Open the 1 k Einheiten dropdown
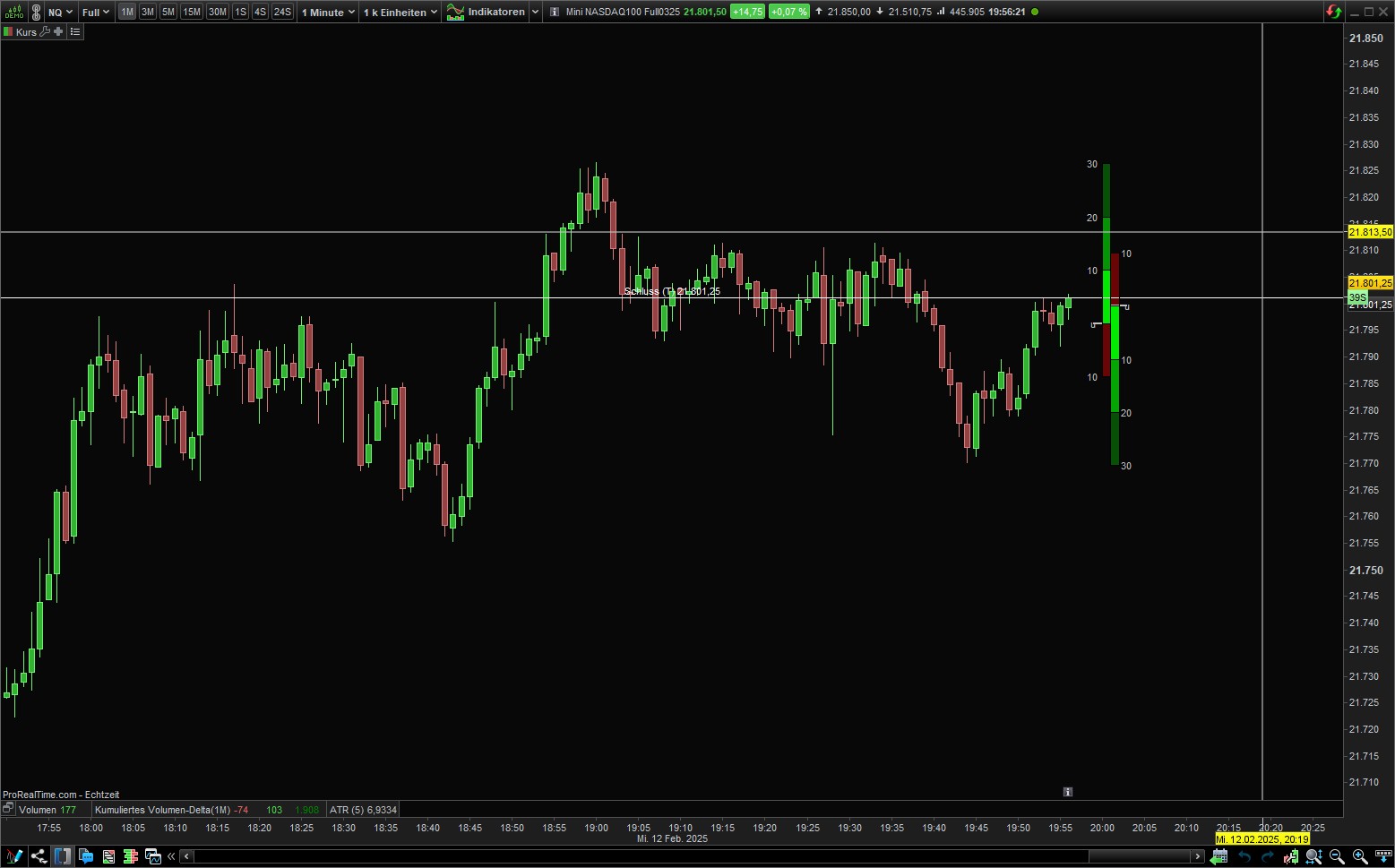This screenshot has height=868, width=1395. tap(400, 12)
